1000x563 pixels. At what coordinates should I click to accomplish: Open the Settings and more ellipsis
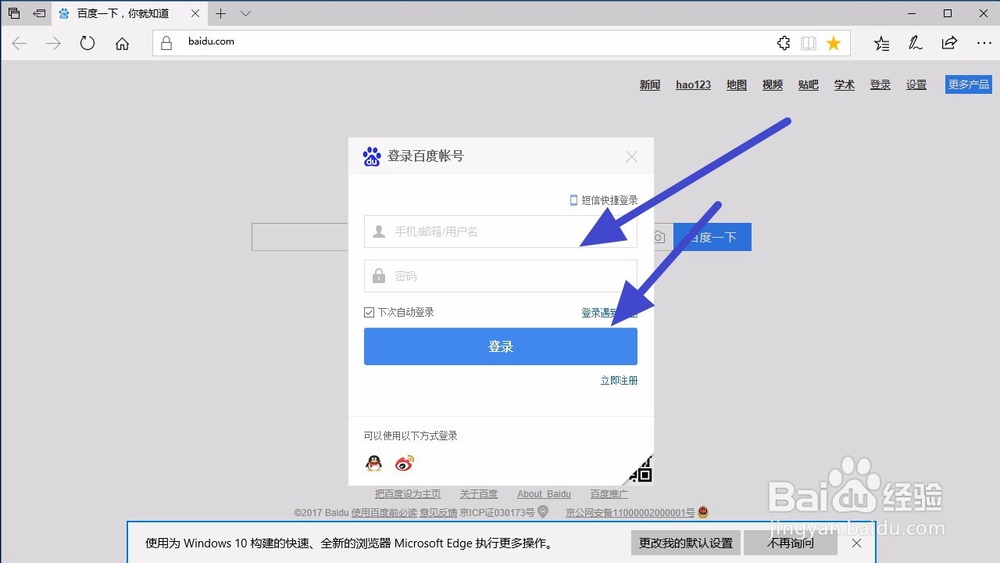[984, 43]
